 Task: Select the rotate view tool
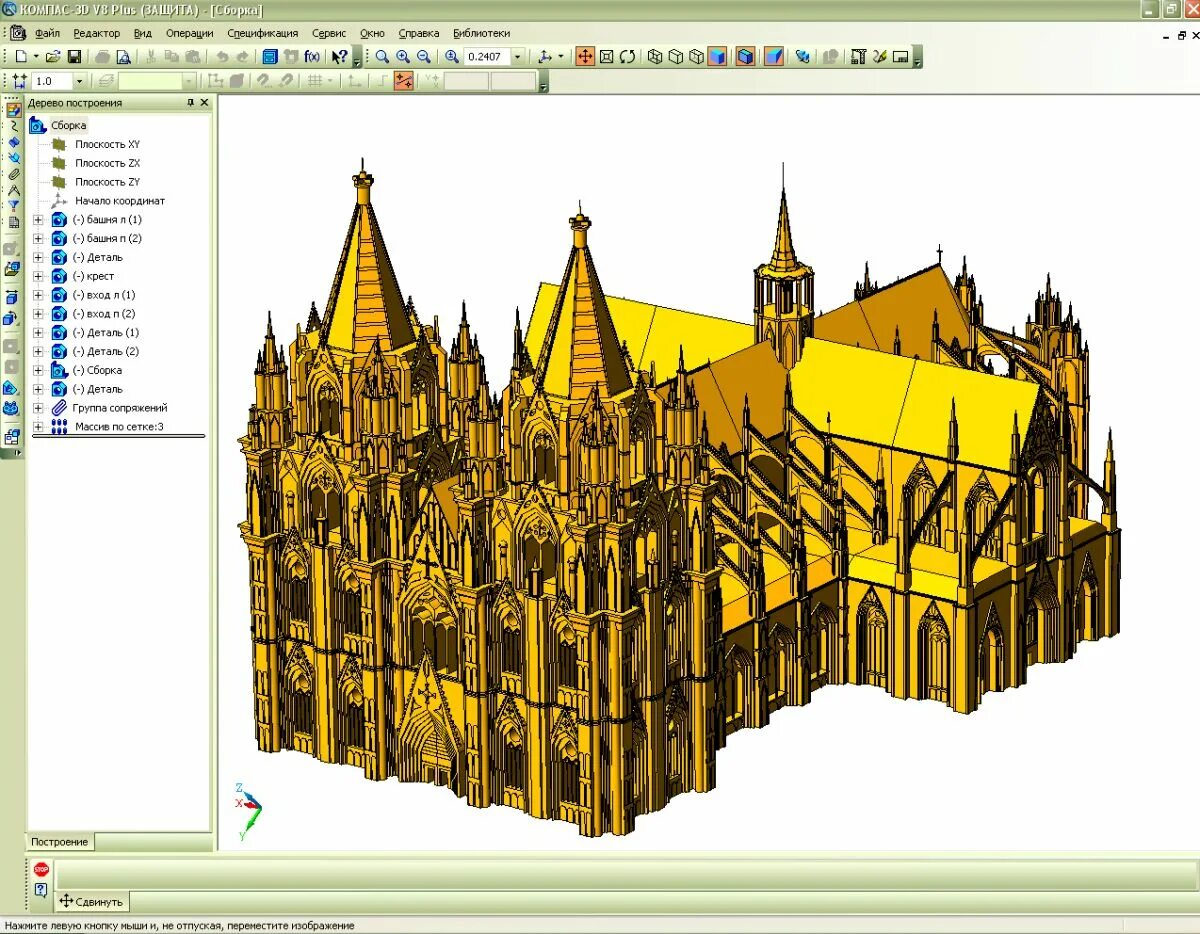click(x=627, y=57)
